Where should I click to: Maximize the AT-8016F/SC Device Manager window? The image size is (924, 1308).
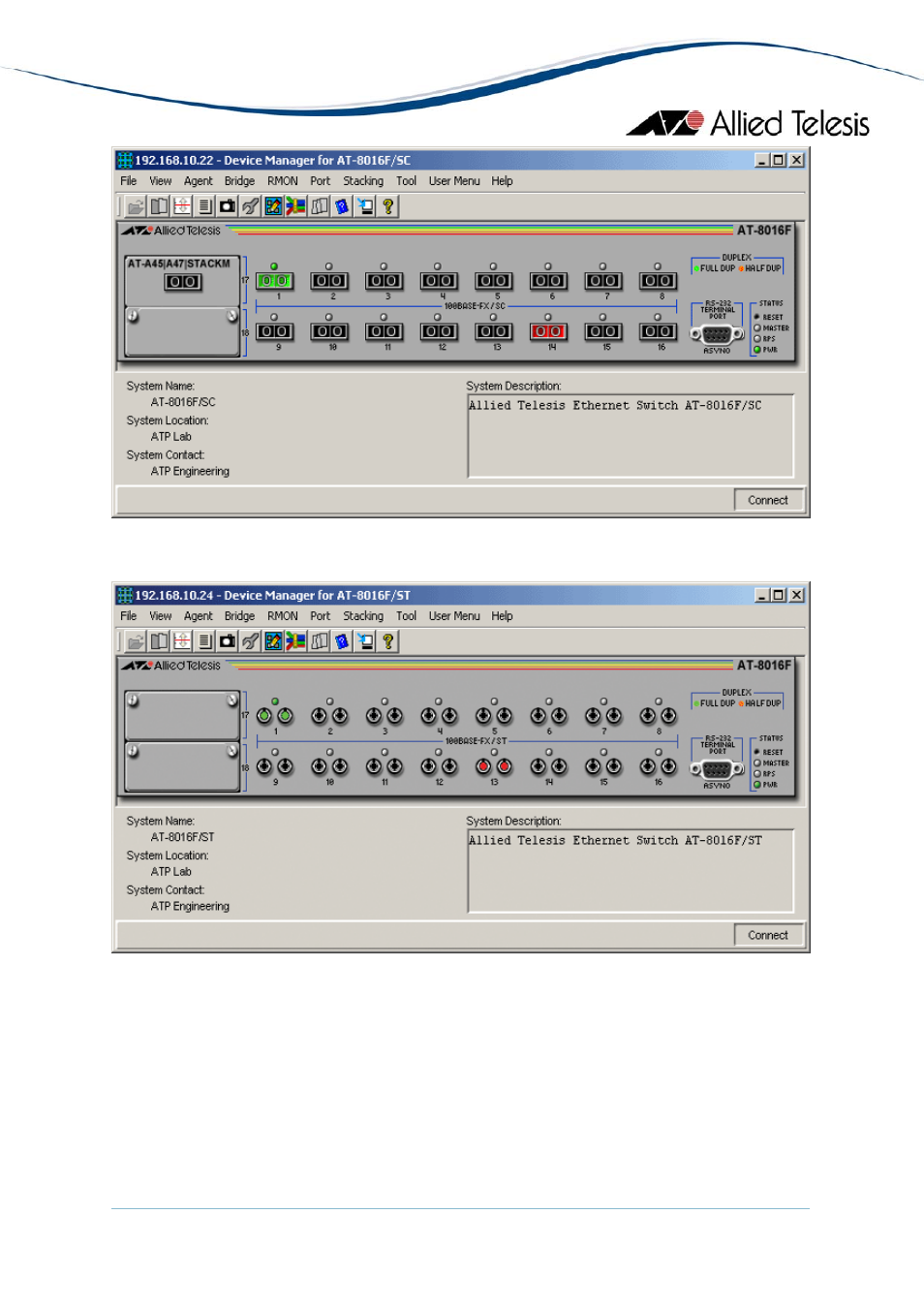(779, 160)
